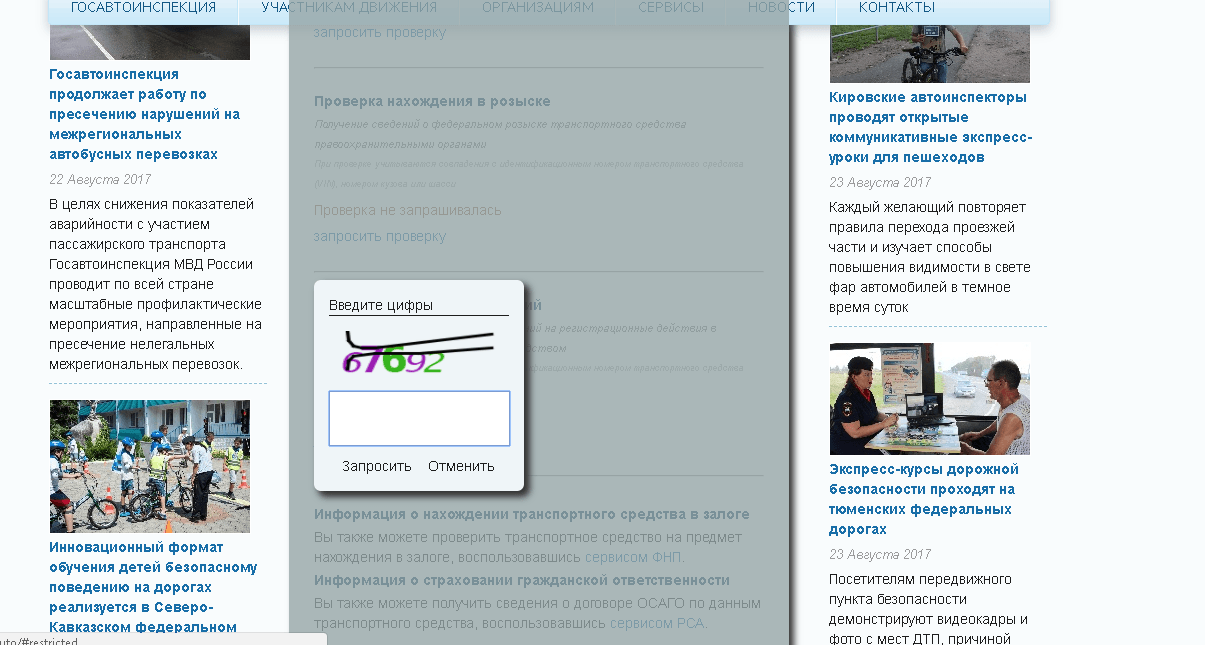Select ОРГАНИЗАЦИЯМ in the navigation bar
The width and height of the screenshot is (1205, 645).
pyautogui.click(x=537, y=8)
